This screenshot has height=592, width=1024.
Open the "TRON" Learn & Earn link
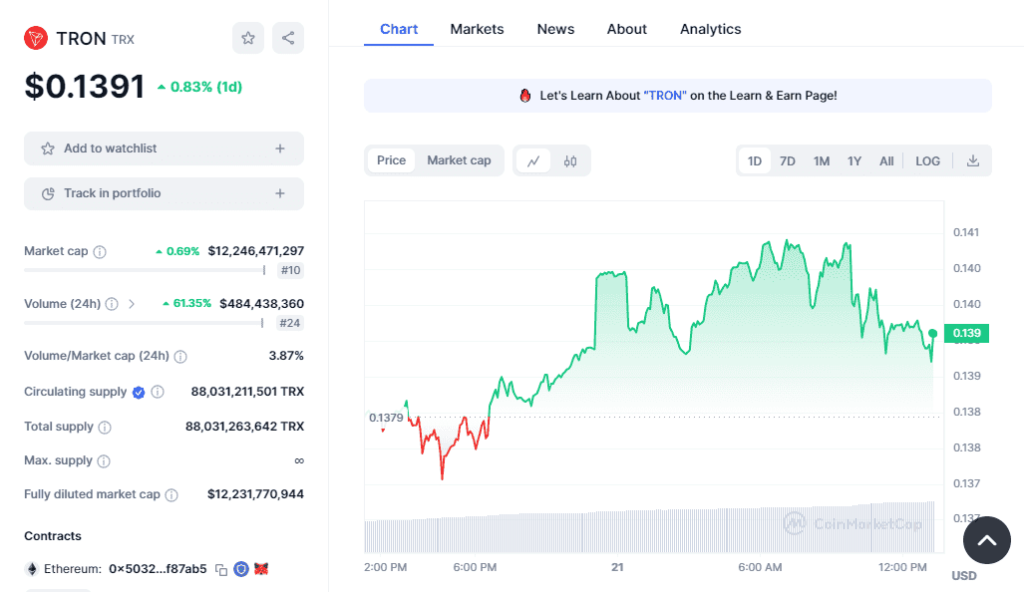665,95
